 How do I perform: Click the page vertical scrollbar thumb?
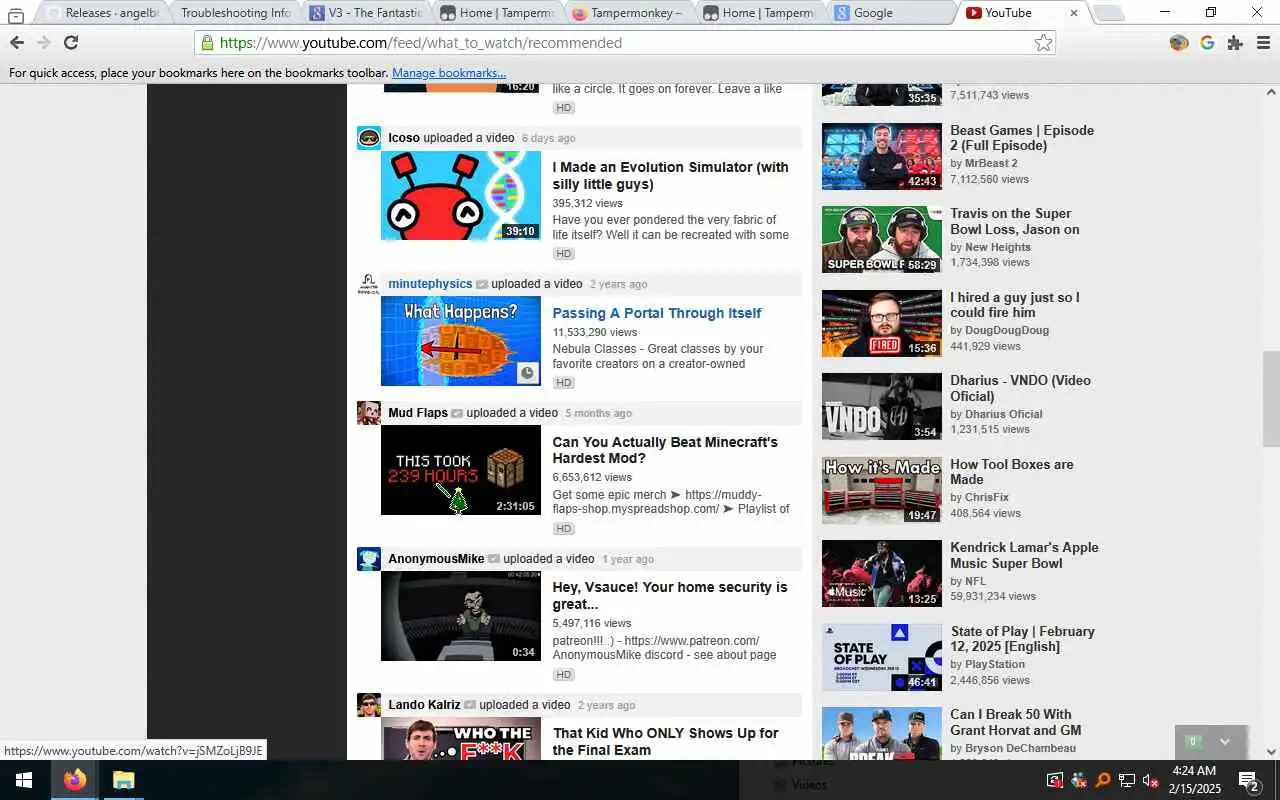coord(1271,399)
